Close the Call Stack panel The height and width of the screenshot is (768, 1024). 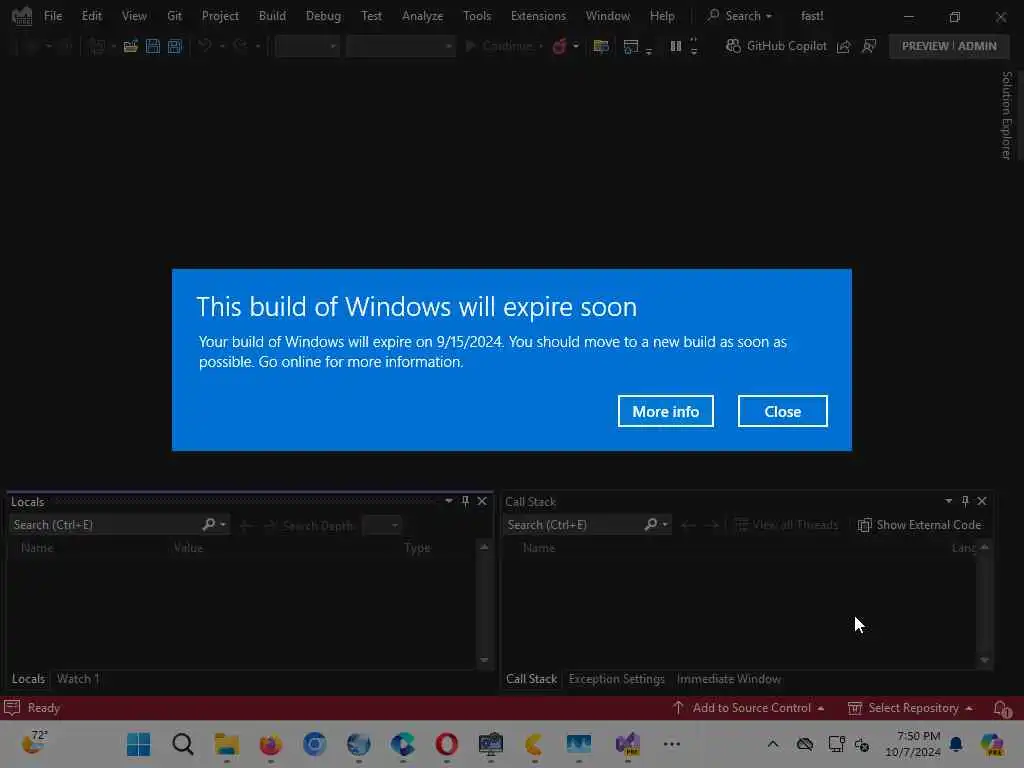(982, 501)
